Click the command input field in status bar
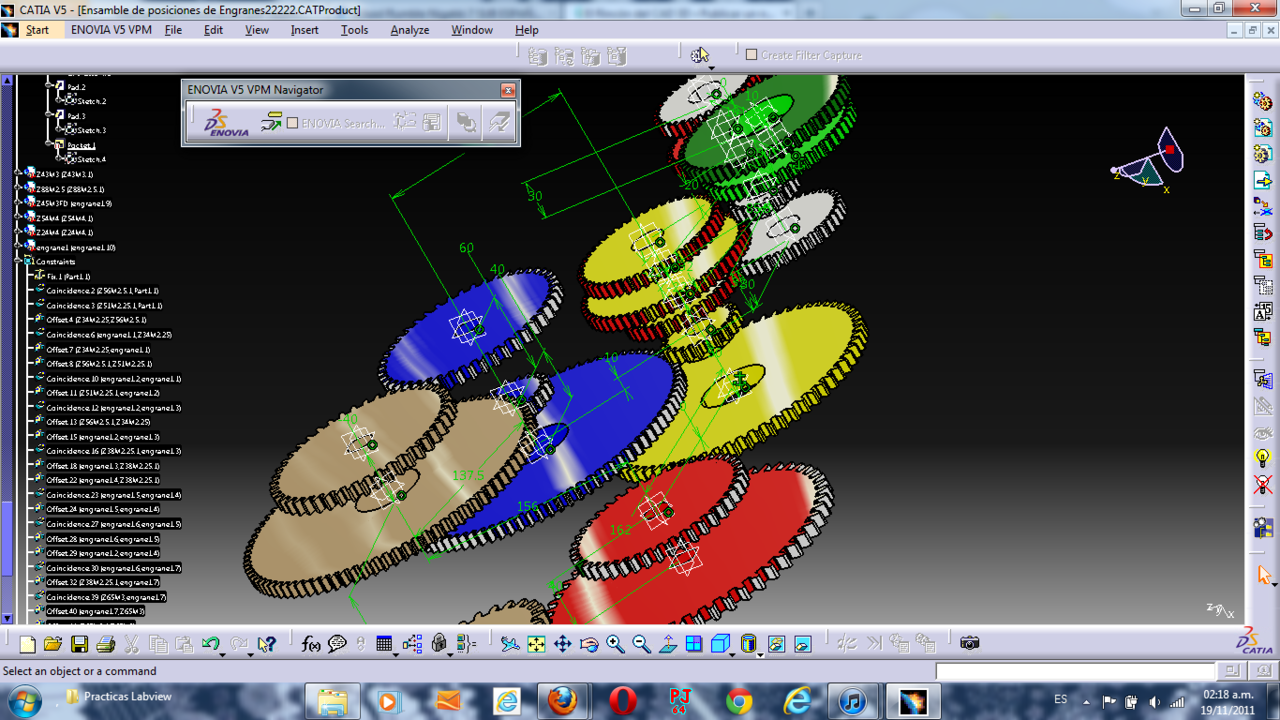 point(1076,671)
